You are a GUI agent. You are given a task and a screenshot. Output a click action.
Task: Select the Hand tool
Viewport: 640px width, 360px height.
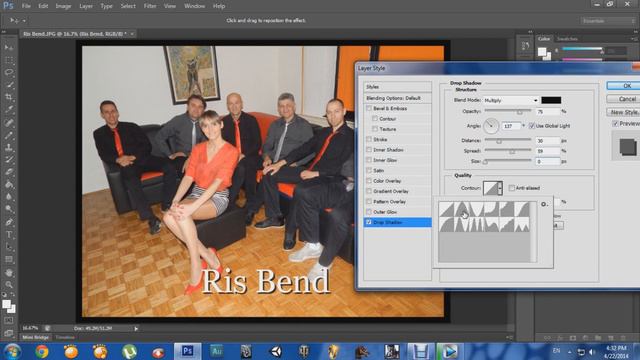point(9,272)
